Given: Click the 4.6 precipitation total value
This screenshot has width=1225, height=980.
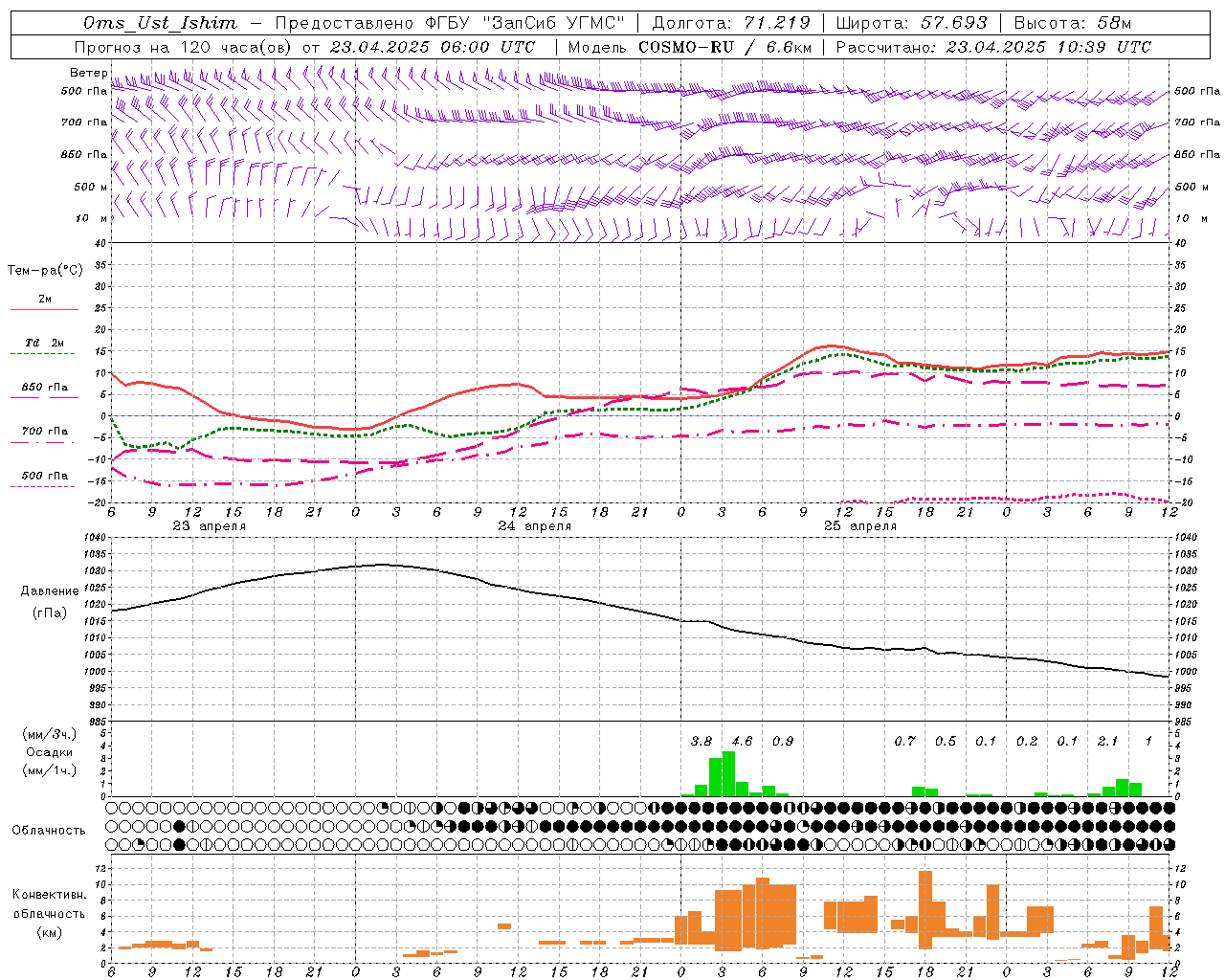Looking at the screenshot, I should coord(742,741).
